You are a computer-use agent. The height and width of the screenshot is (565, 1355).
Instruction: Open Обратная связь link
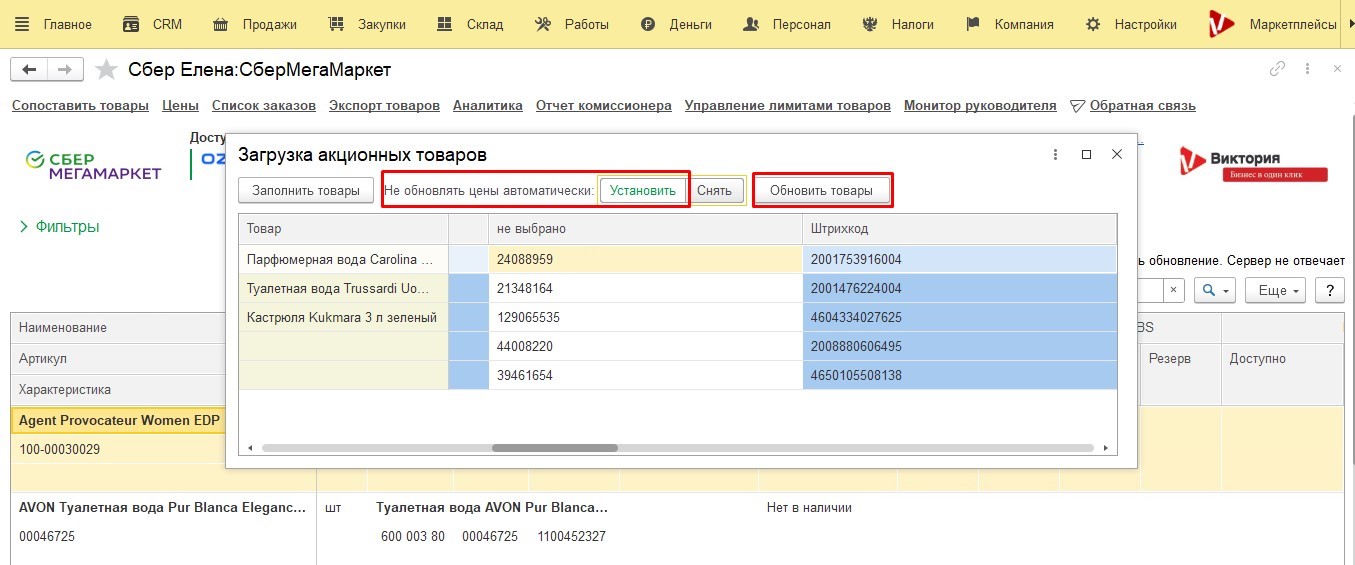coord(1142,105)
